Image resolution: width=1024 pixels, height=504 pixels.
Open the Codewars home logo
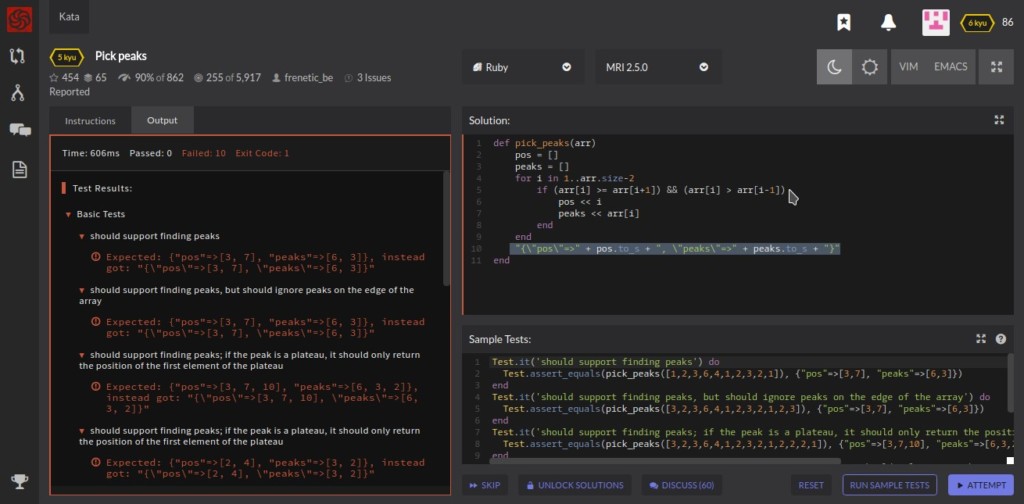20,20
